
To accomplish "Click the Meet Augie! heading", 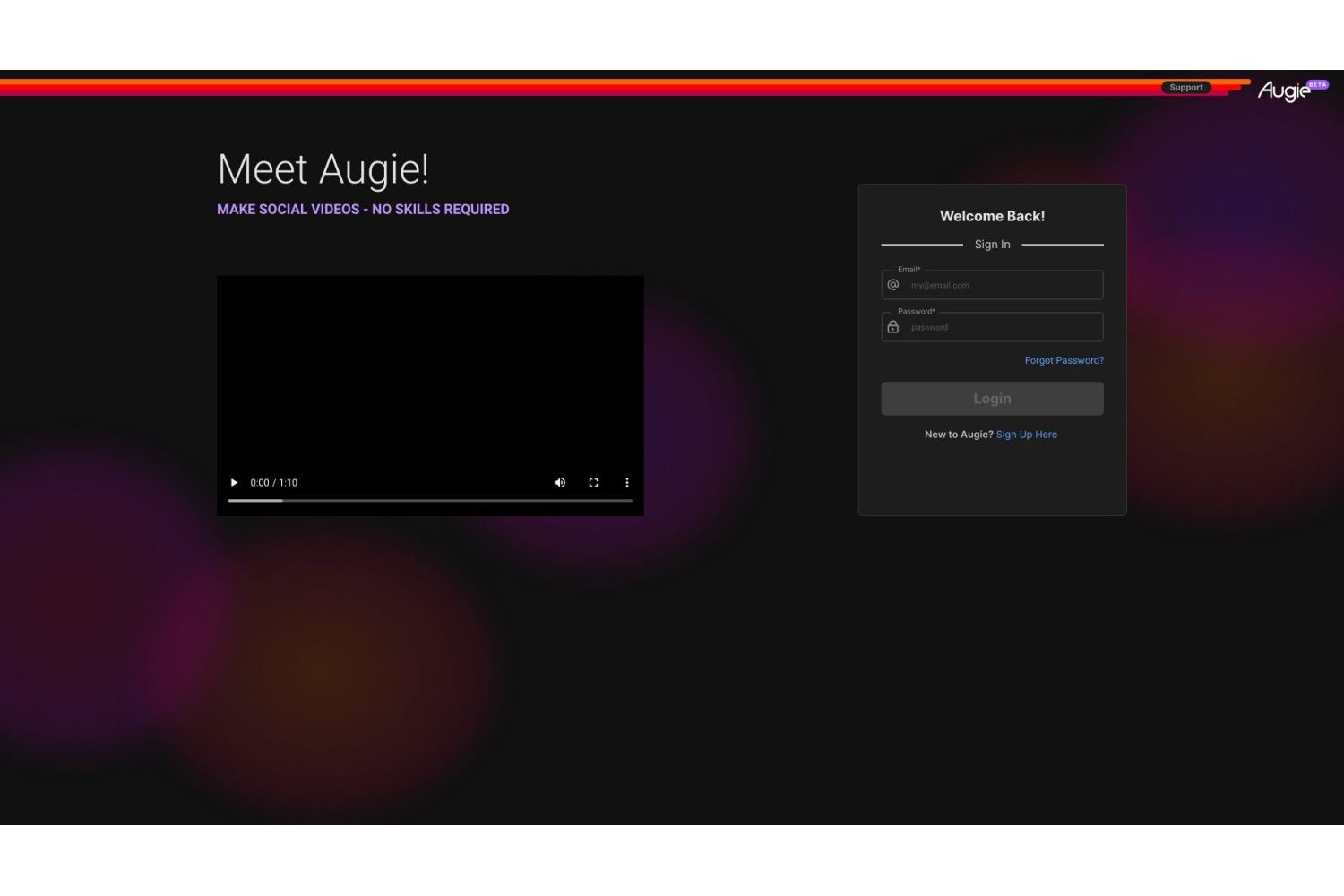I will (323, 169).
